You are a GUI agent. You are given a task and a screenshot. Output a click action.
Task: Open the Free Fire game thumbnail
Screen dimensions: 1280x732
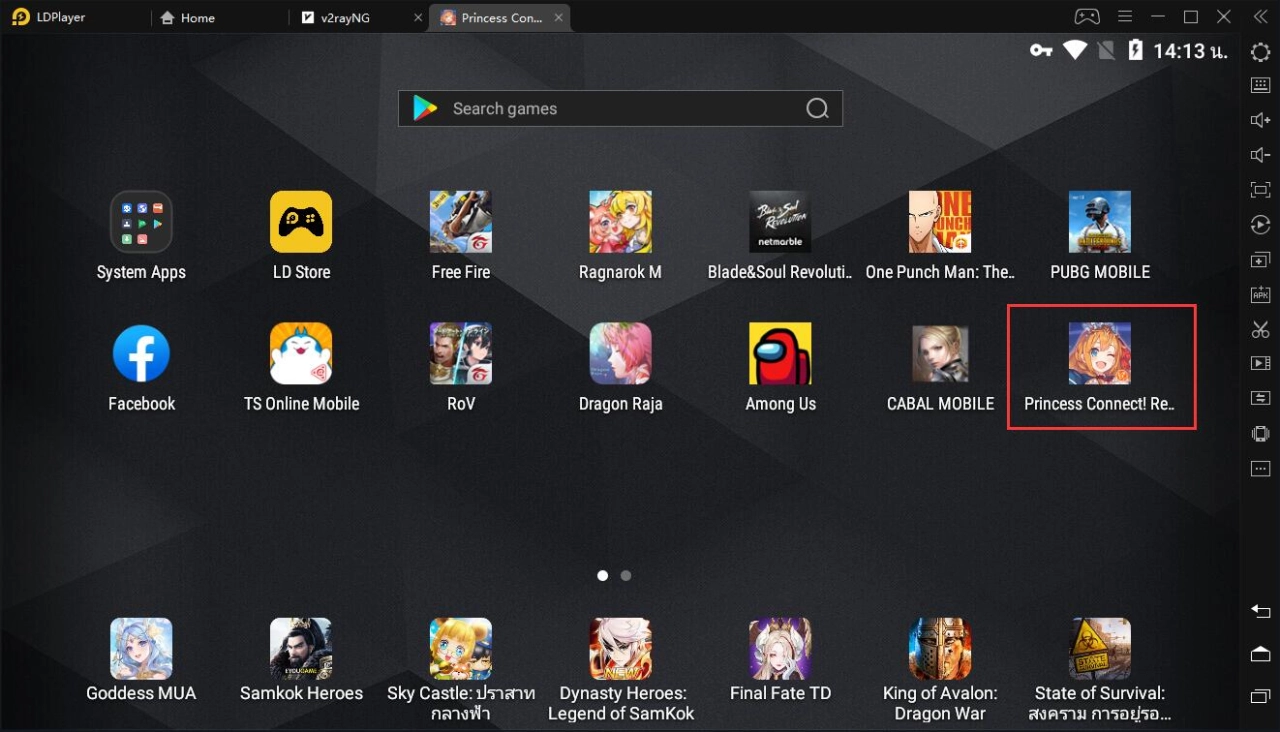click(x=461, y=222)
